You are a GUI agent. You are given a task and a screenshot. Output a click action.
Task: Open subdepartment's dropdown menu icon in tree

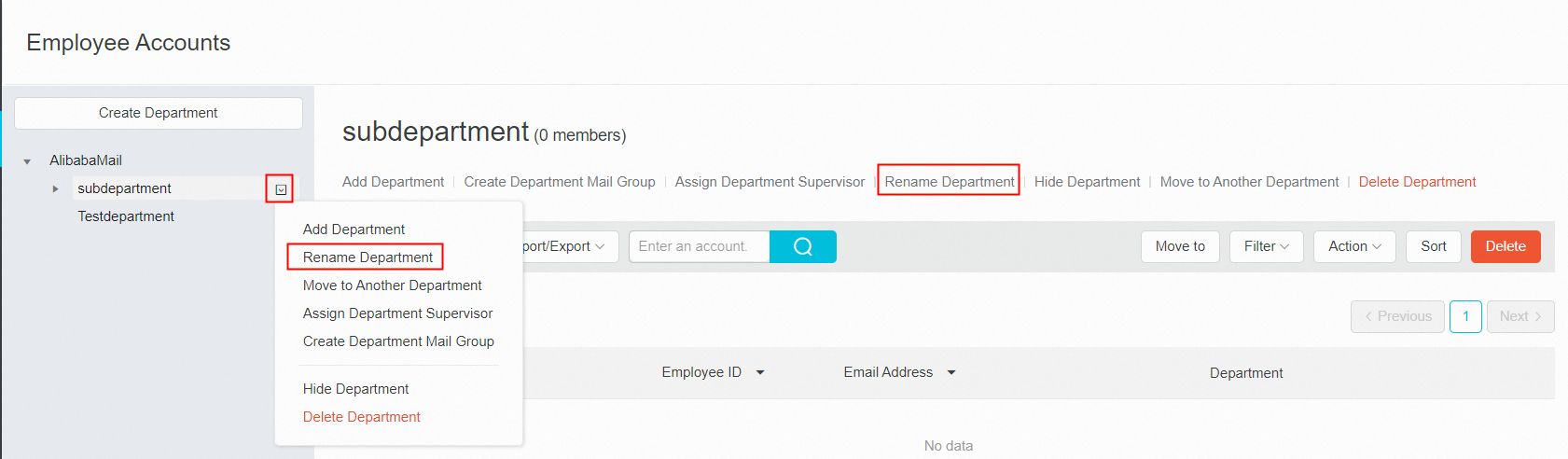[x=281, y=189]
